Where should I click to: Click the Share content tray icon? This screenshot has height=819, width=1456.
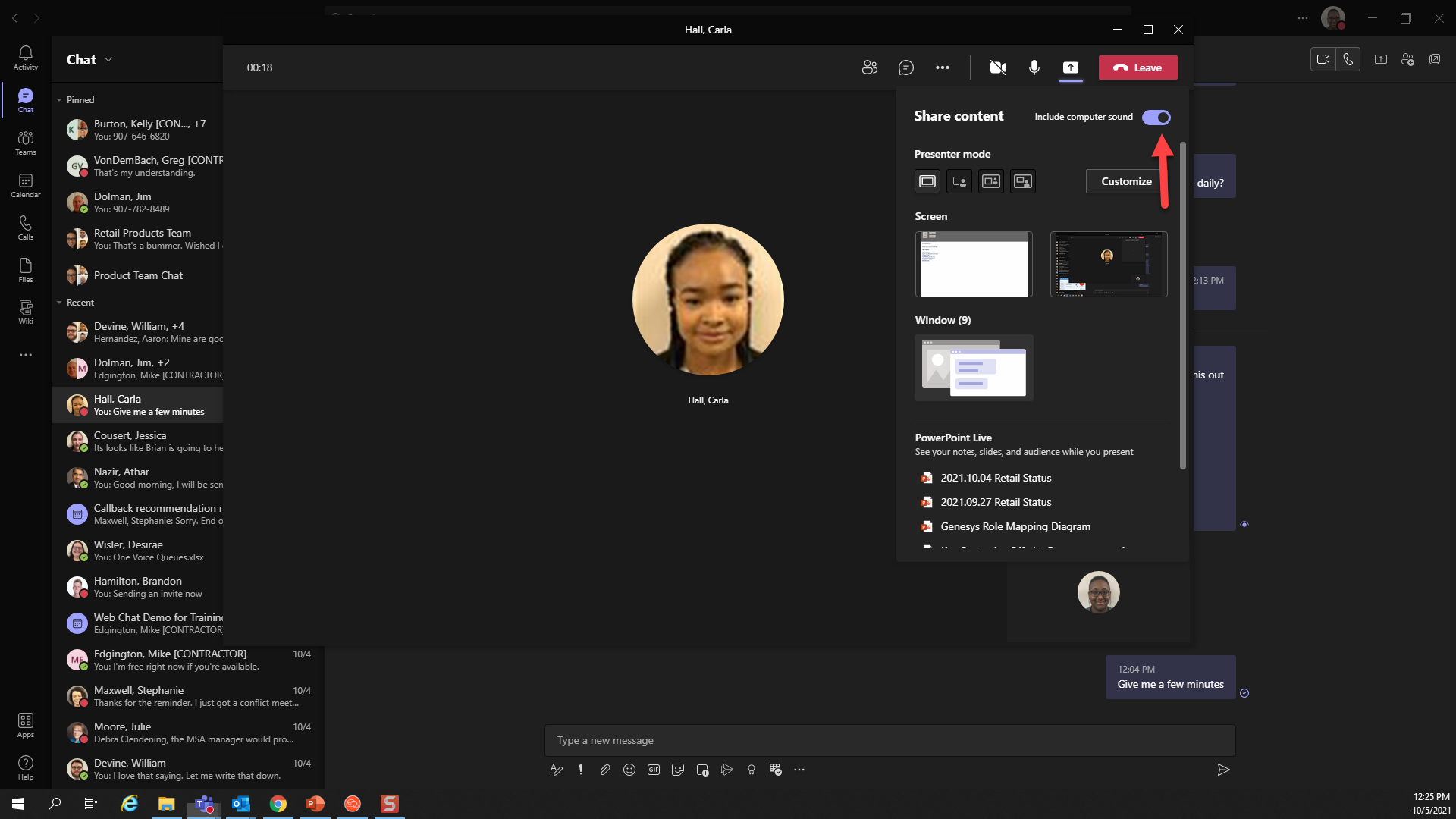(1070, 67)
